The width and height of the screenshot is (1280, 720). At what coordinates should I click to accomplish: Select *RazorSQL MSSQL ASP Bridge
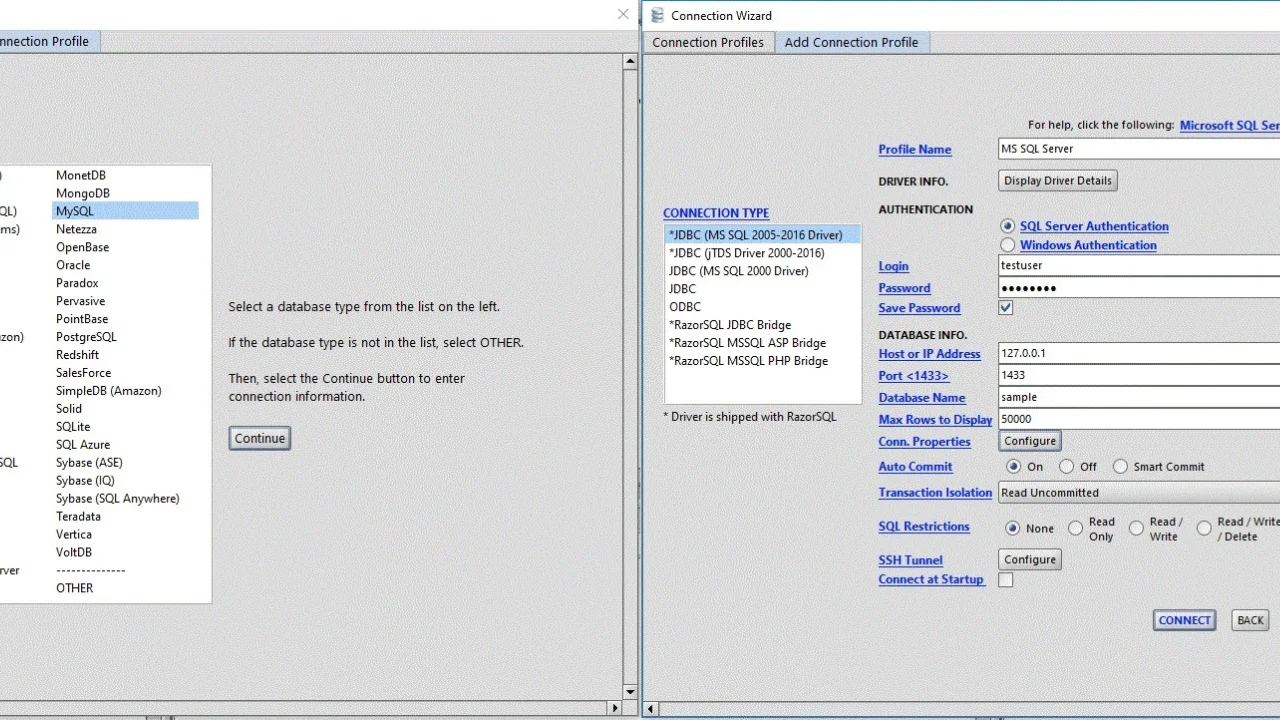point(762,343)
